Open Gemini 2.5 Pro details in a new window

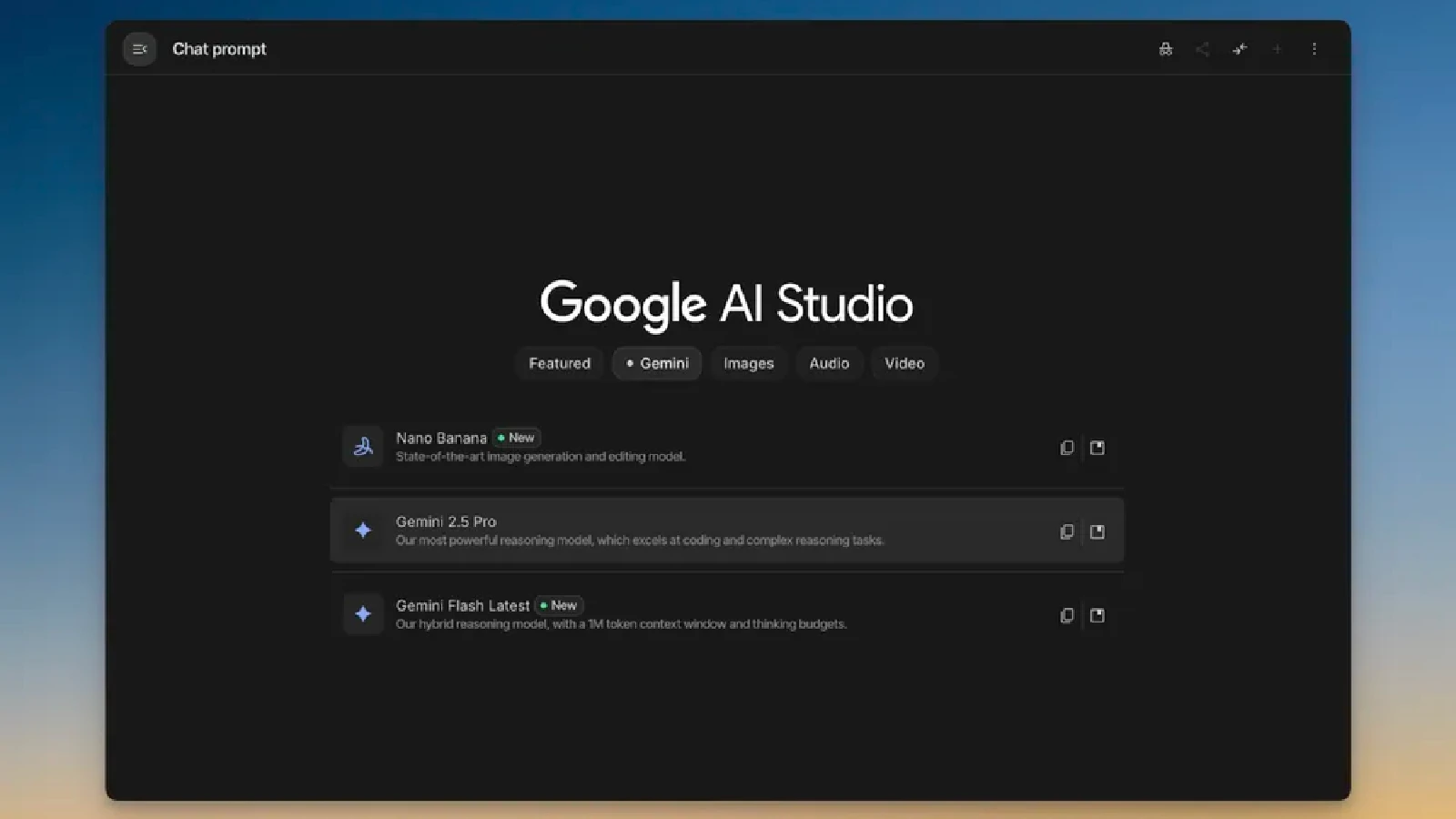pyautogui.click(x=1097, y=531)
